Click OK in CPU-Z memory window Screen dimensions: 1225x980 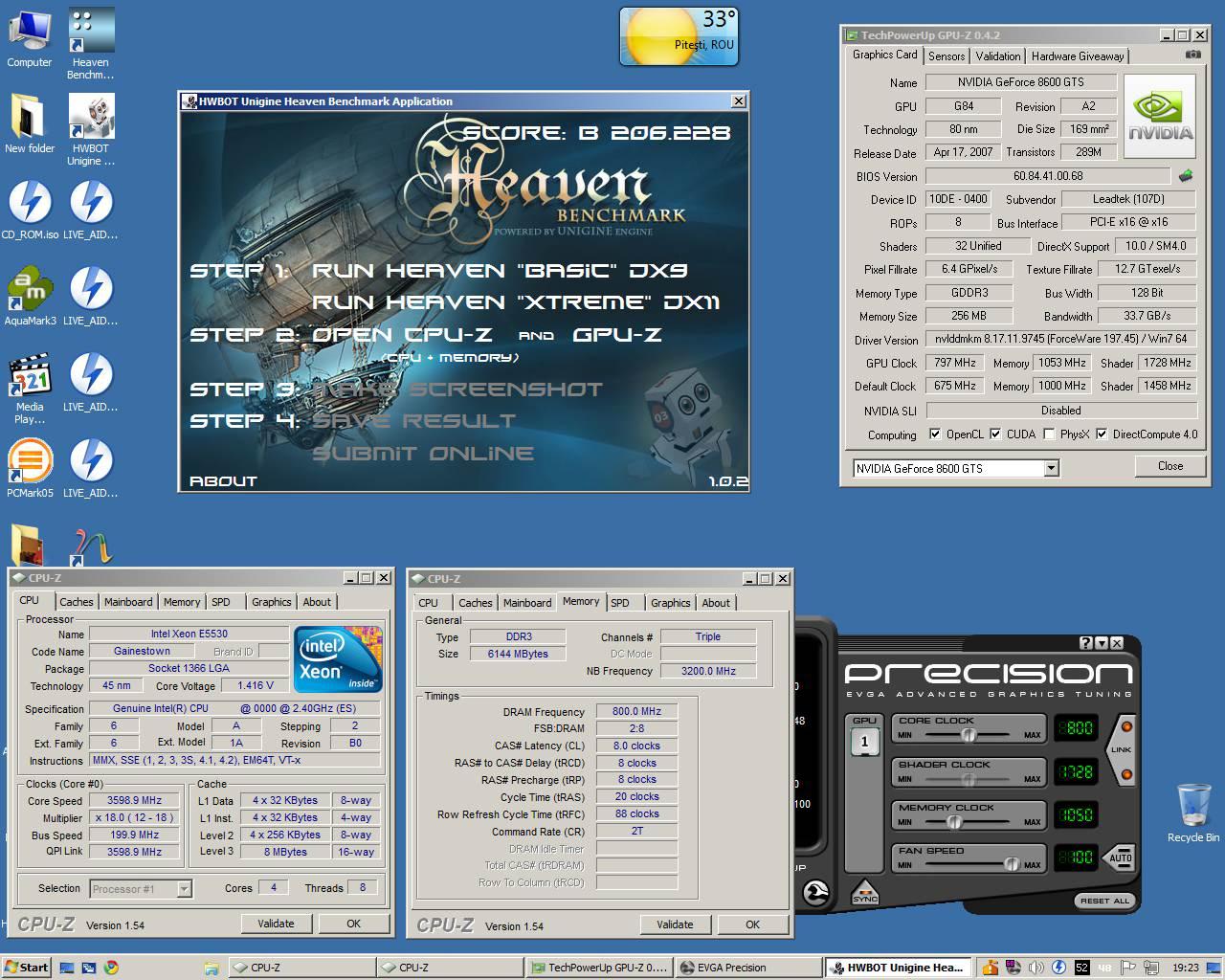tap(752, 924)
